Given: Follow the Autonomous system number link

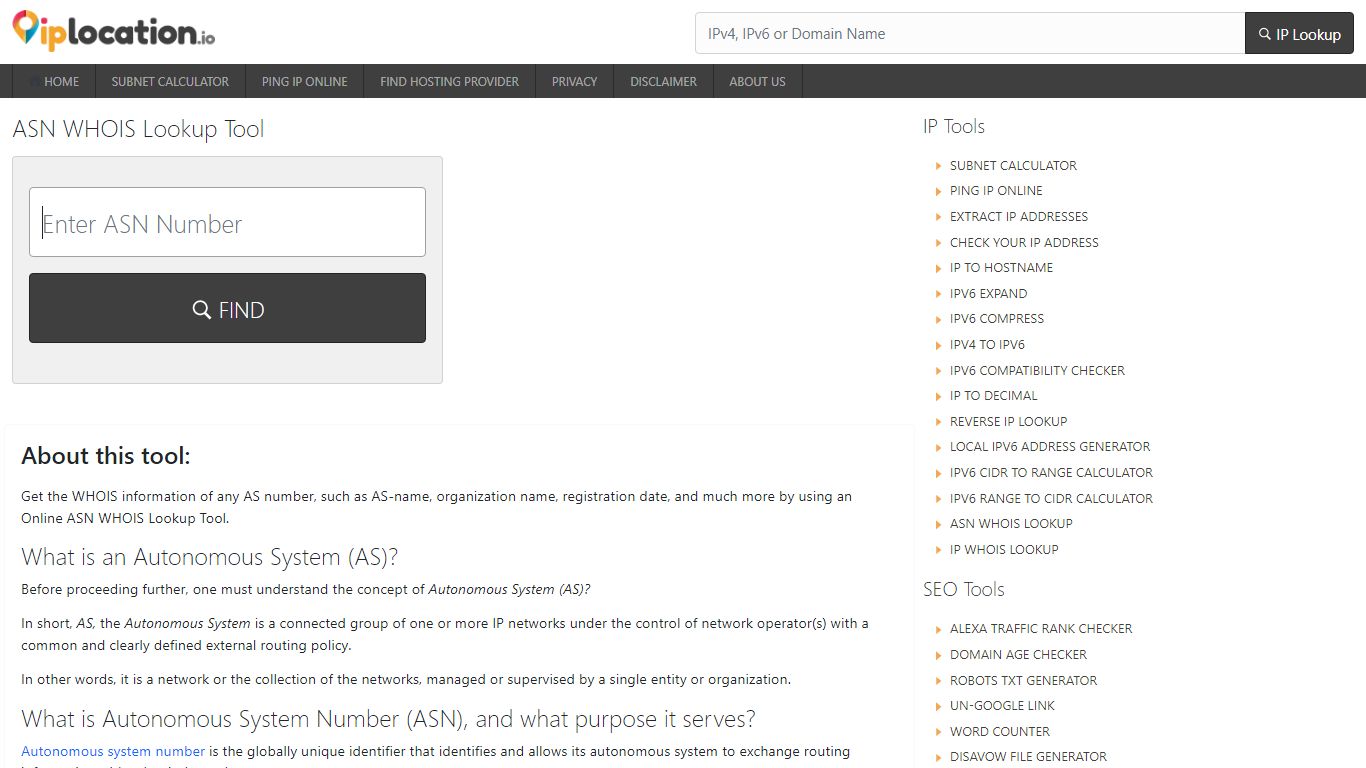Looking at the screenshot, I should coord(113,751).
